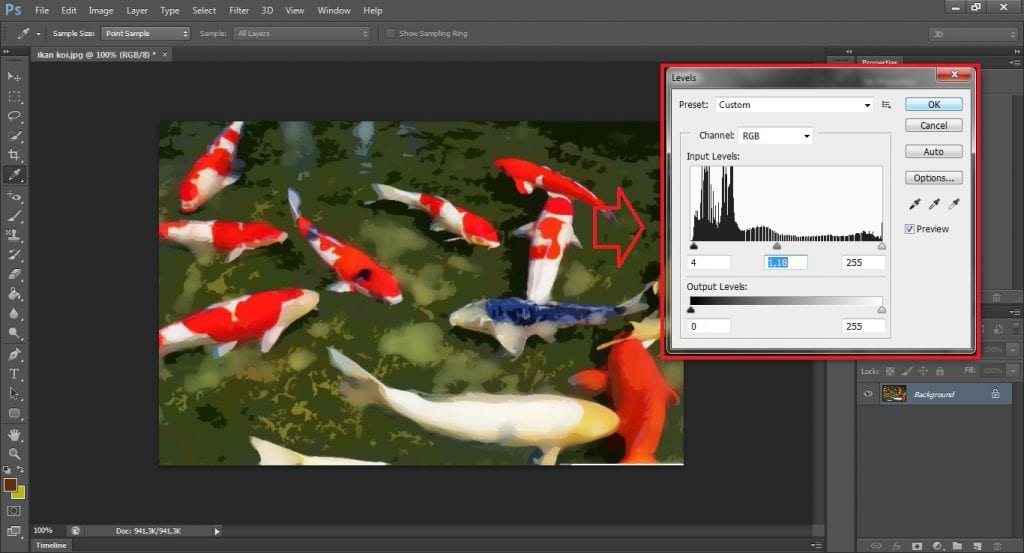Select the Zoom tool

point(14,453)
